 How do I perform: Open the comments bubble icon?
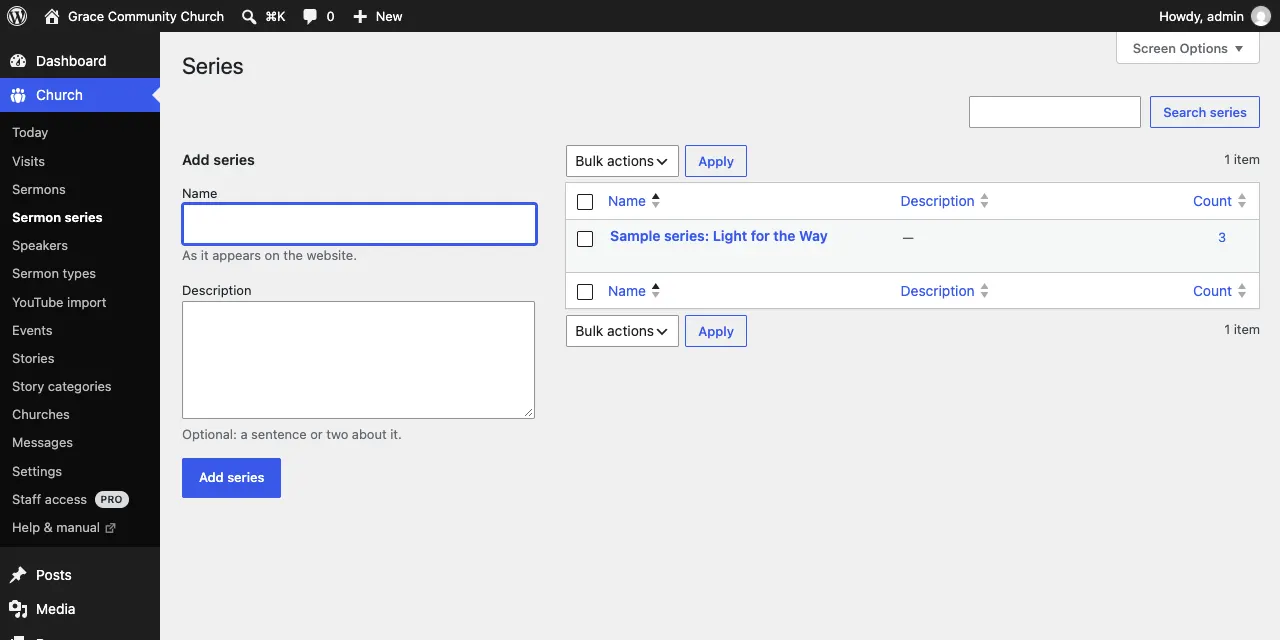point(310,16)
